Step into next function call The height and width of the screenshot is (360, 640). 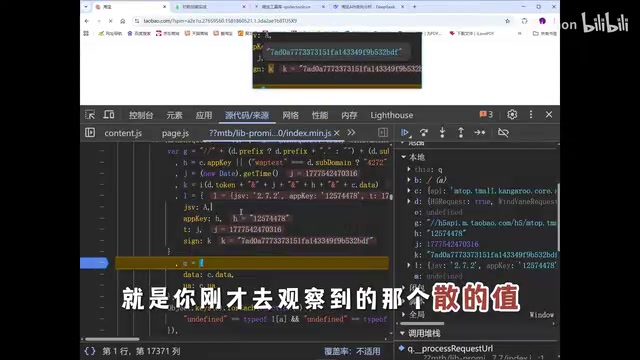(x=442, y=133)
